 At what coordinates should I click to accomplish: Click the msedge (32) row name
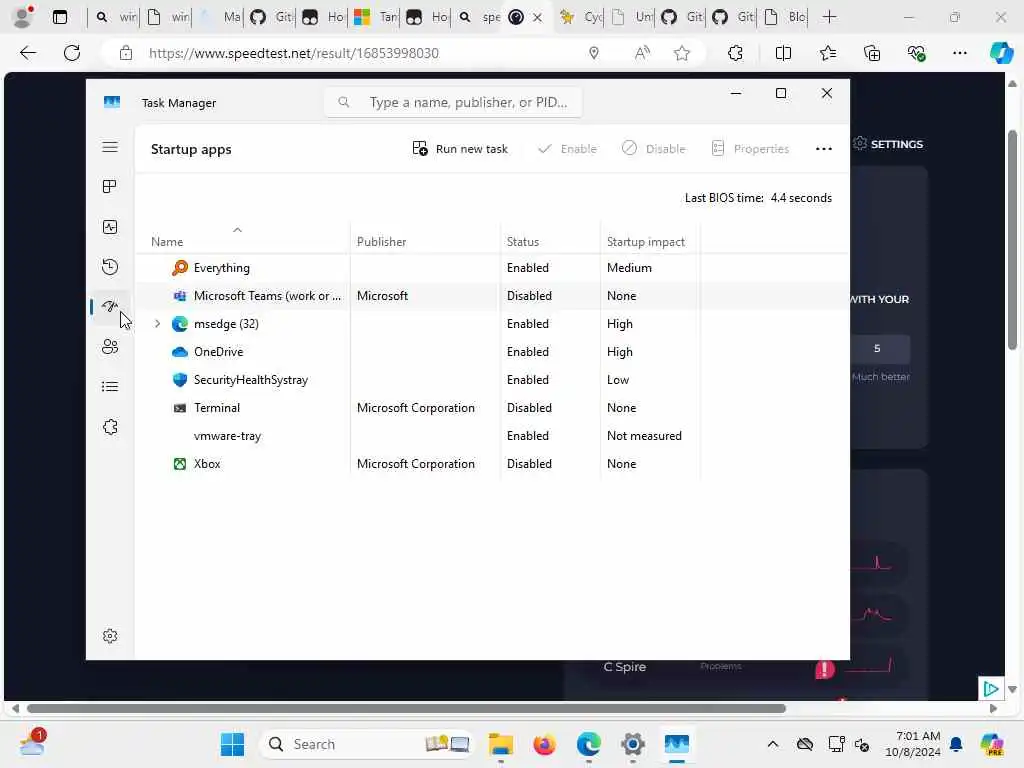(x=226, y=324)
